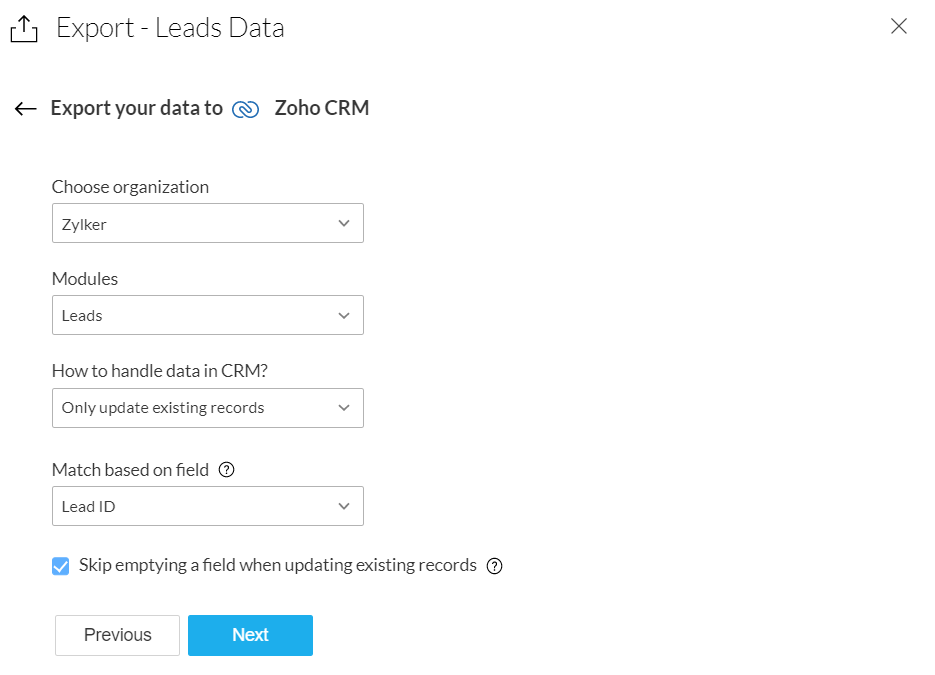The image size is (935, 675).
Task: Expand the 'How to handle data in CRM' dropdown
Action: [190, 408]
